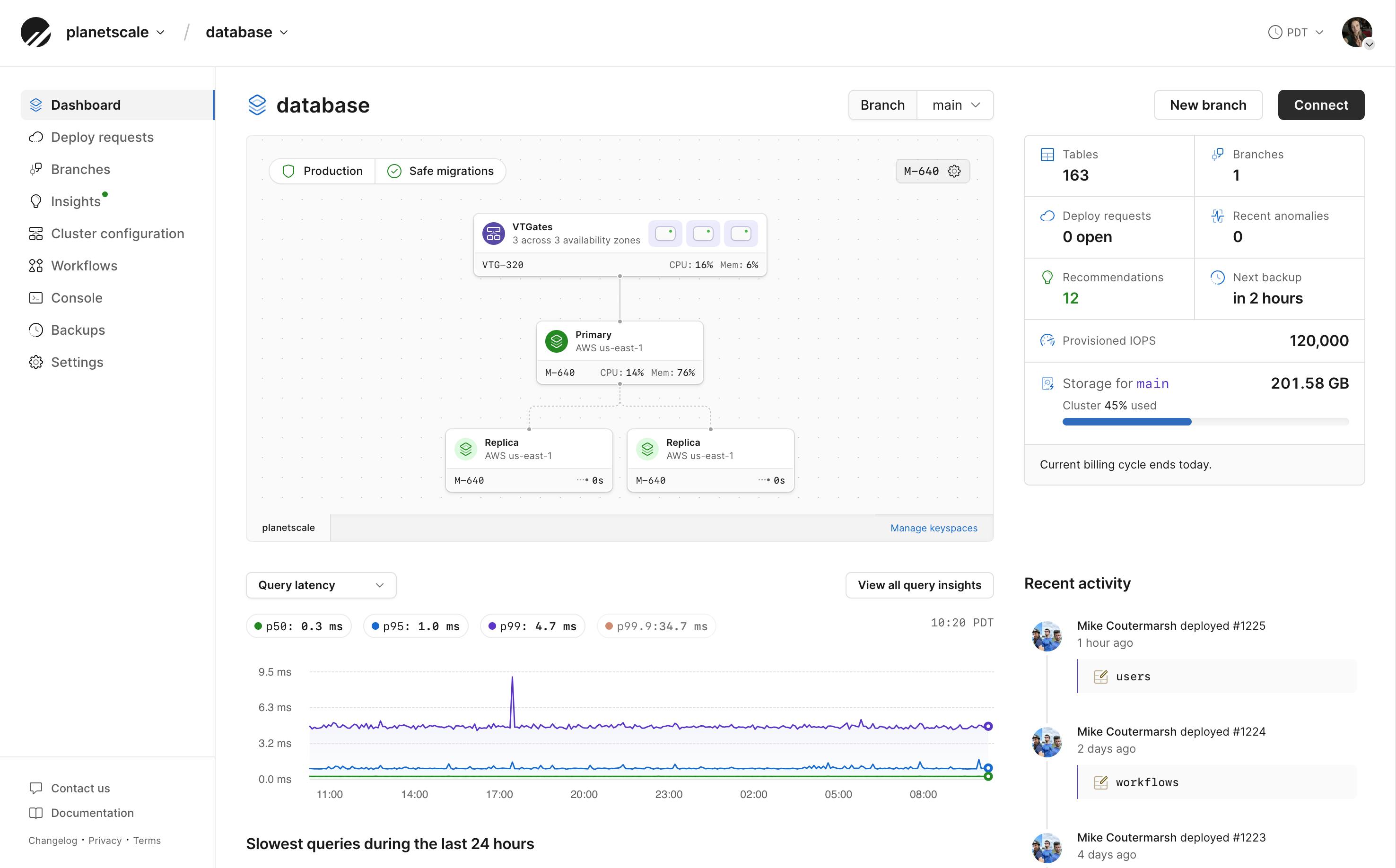Open the main branch selector dropdown
1396x868 pixels.
pos(955,105)
